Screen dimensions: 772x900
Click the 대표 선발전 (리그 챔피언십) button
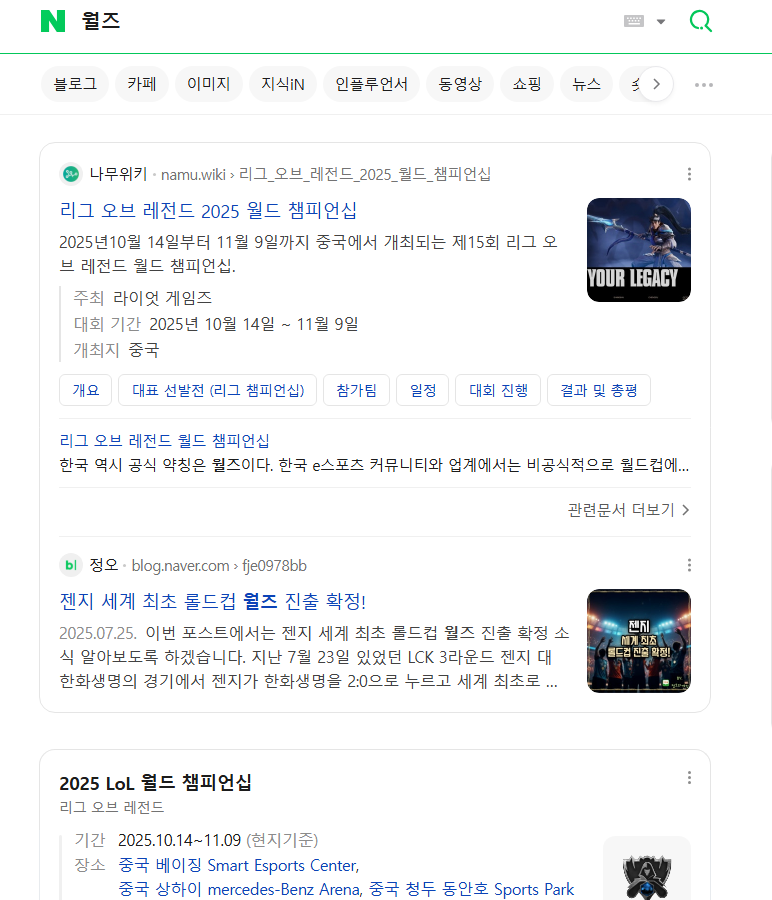tap(218, 390)
